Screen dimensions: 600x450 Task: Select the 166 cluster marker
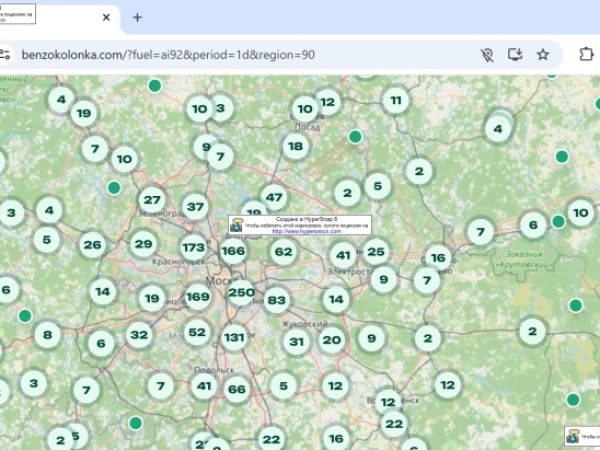[233, 251]
